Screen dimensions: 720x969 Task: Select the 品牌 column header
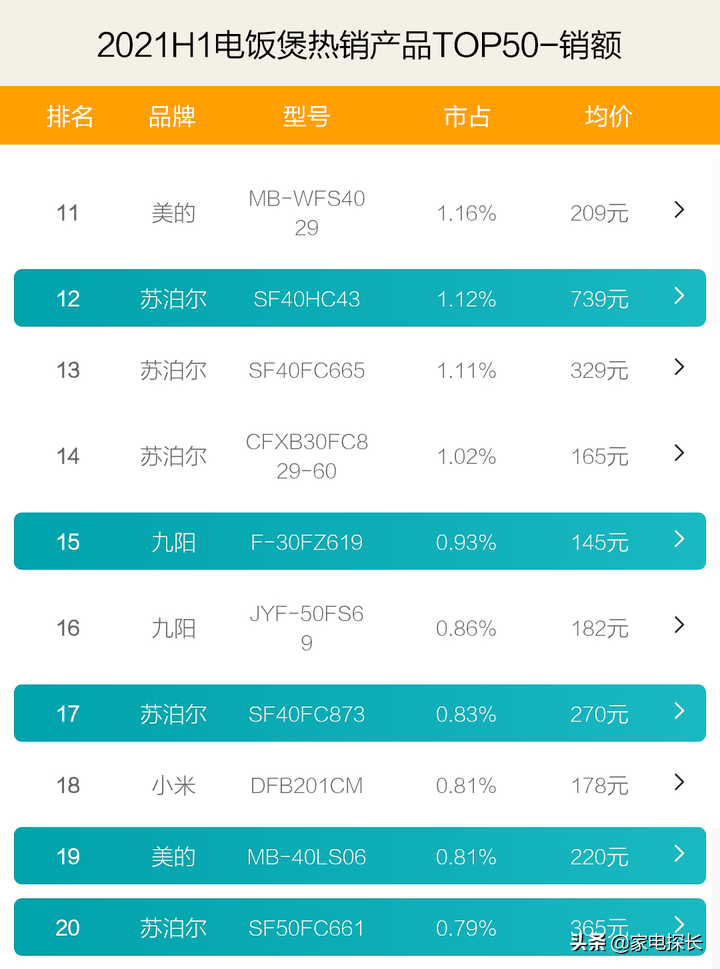tap(172, 117)
